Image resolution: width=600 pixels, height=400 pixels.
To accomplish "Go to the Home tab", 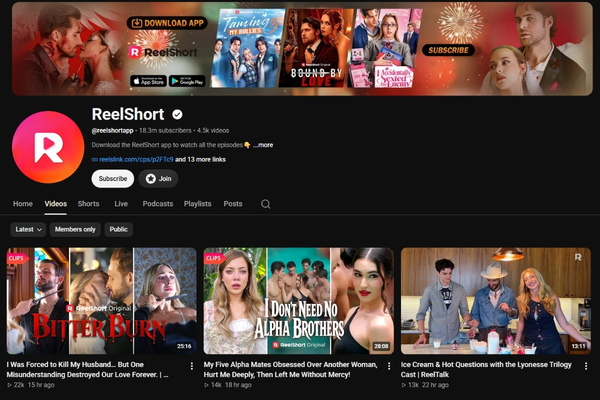I will point(23,204).
